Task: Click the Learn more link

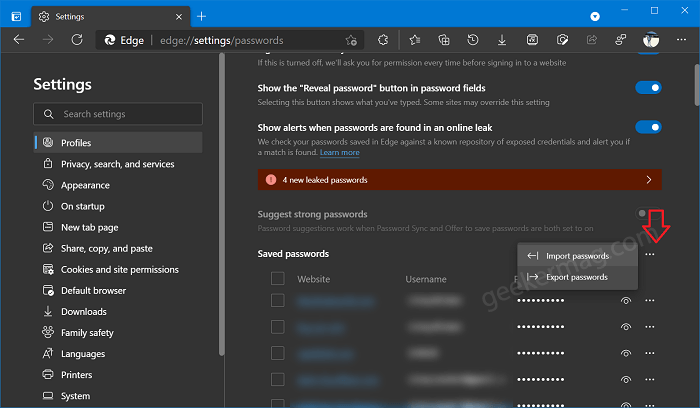Action: (x=339, y=153)
